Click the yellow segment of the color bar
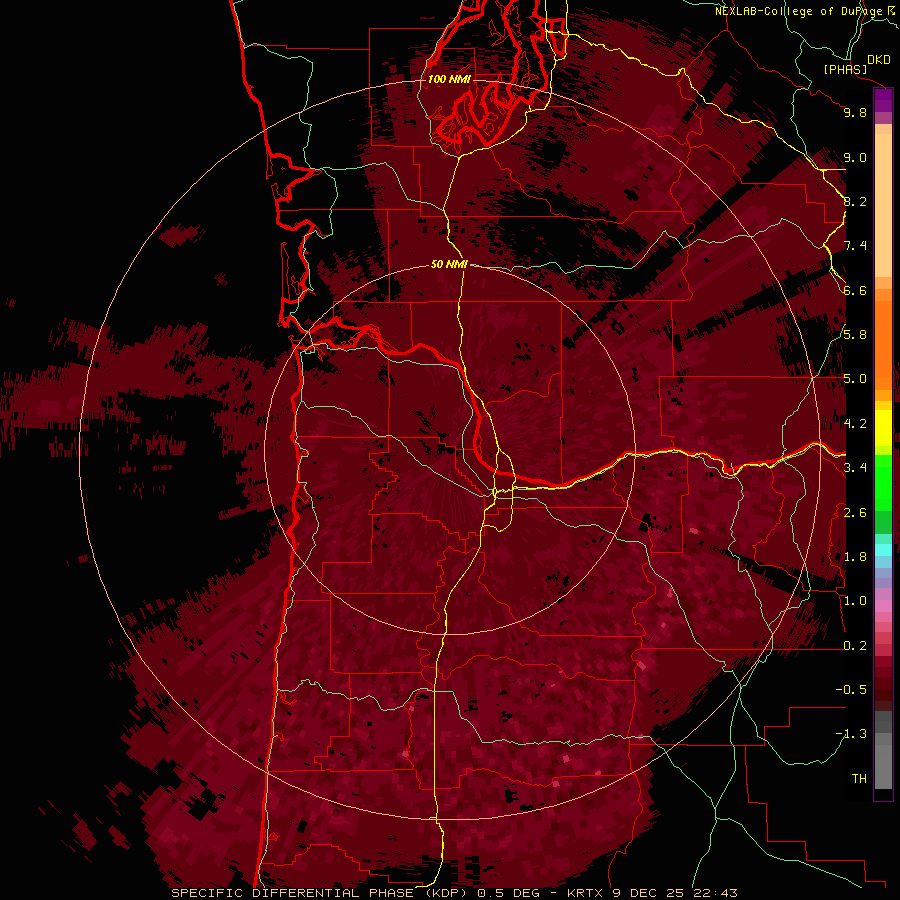900x900 pixels. click(883, 428)
